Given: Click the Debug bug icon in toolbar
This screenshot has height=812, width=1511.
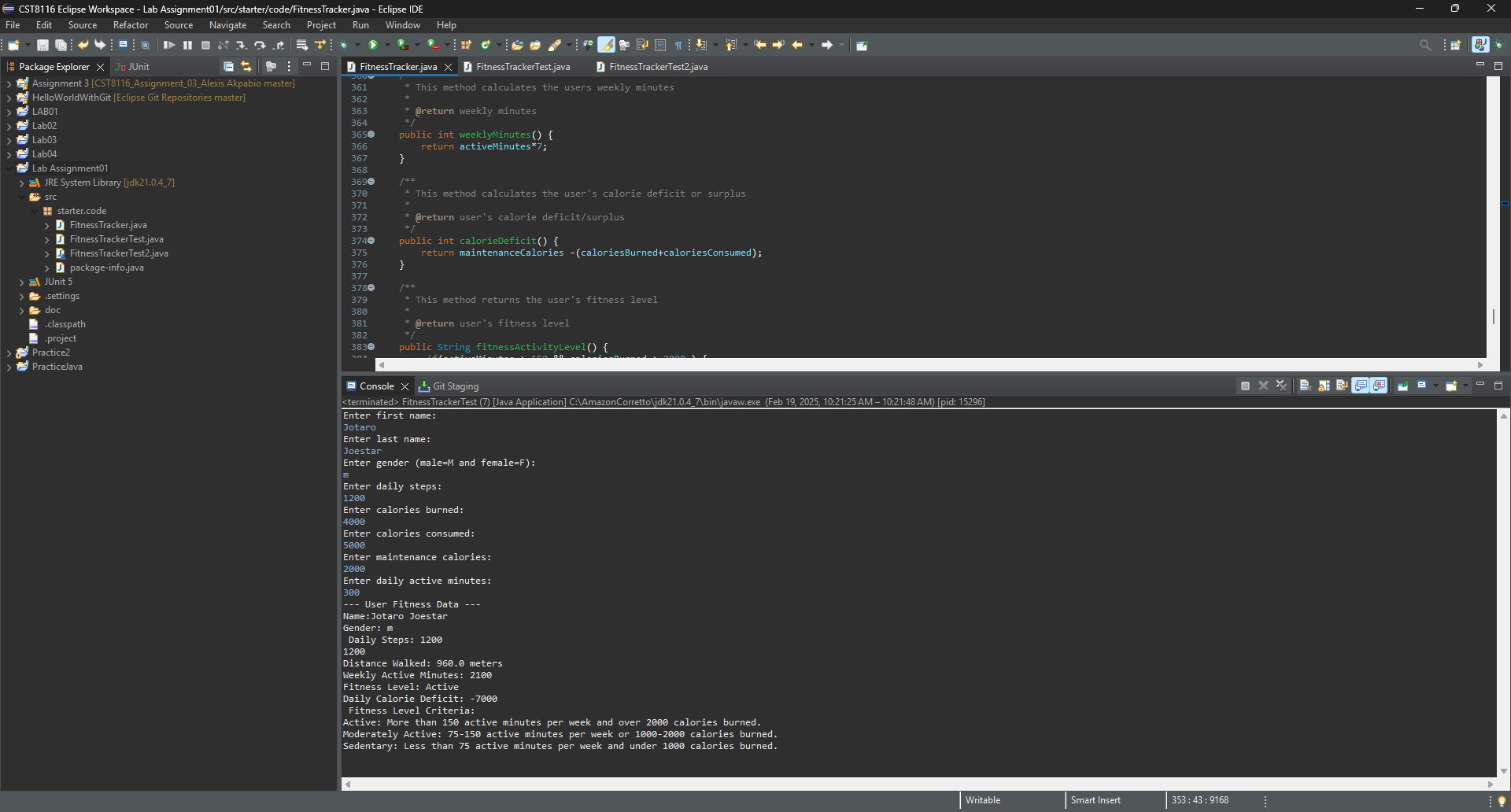Looking at the screenshot, I should (344, 46).
